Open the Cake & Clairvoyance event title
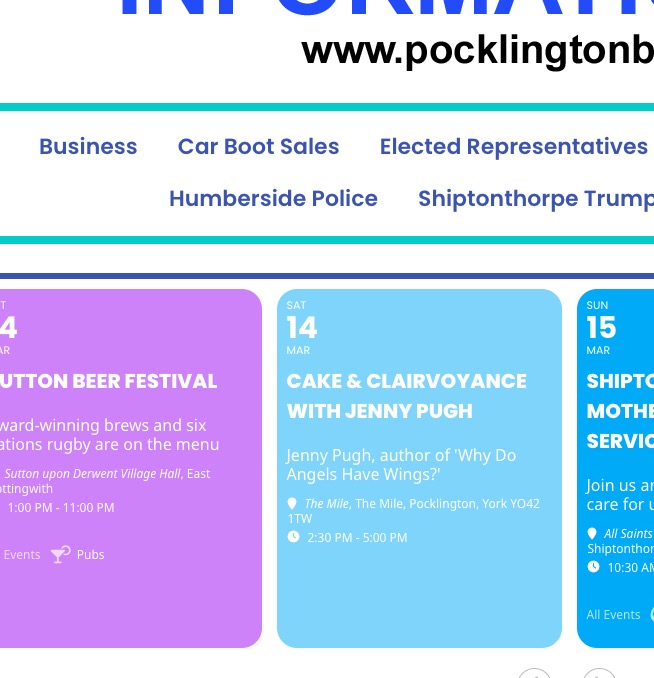 tap(406, 396)
